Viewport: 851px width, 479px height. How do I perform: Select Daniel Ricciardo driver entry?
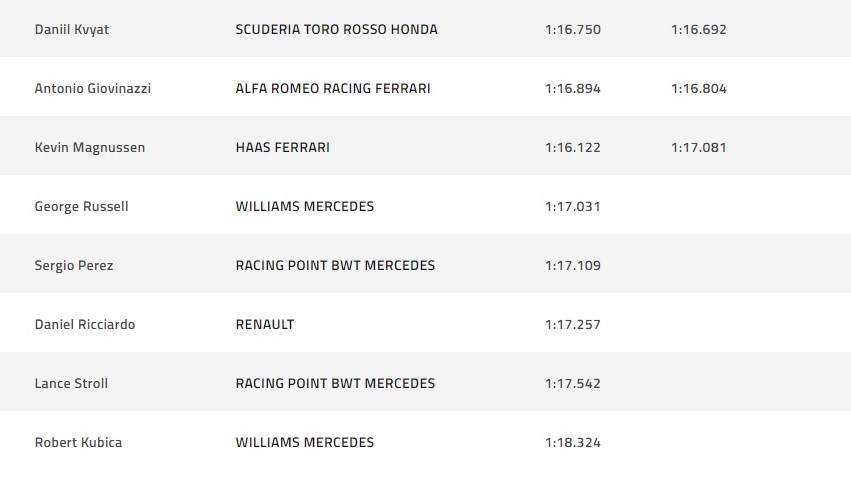pos(85,324)
